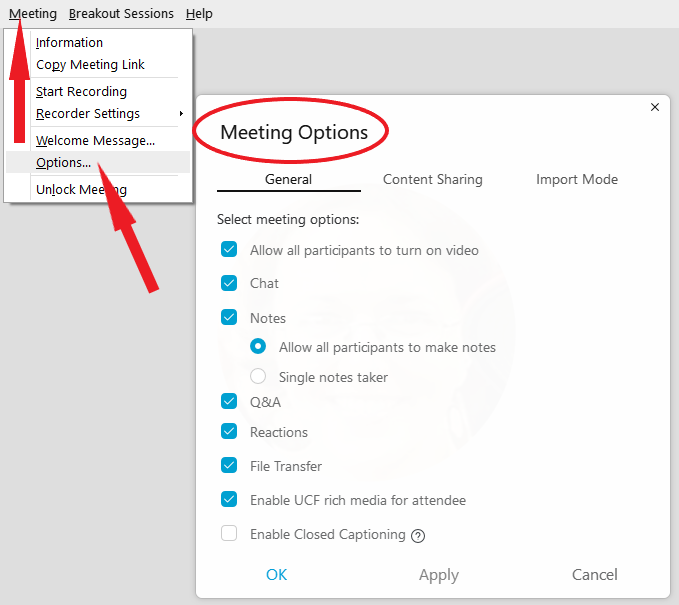Enable Closed Captioning checkbox

tap(229, 533)
